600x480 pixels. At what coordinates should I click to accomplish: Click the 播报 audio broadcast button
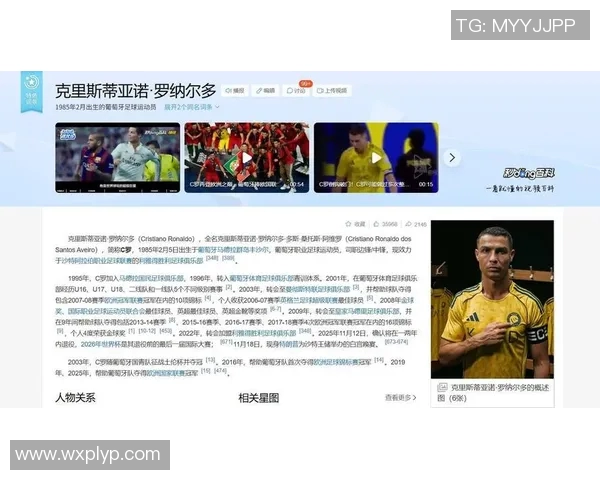tap(235, 91)
